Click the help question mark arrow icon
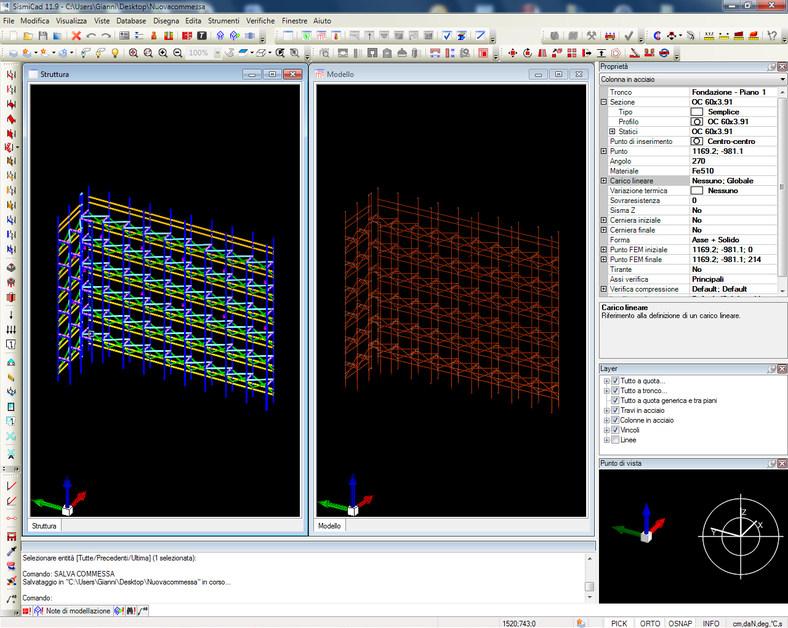 pos(773,36)
